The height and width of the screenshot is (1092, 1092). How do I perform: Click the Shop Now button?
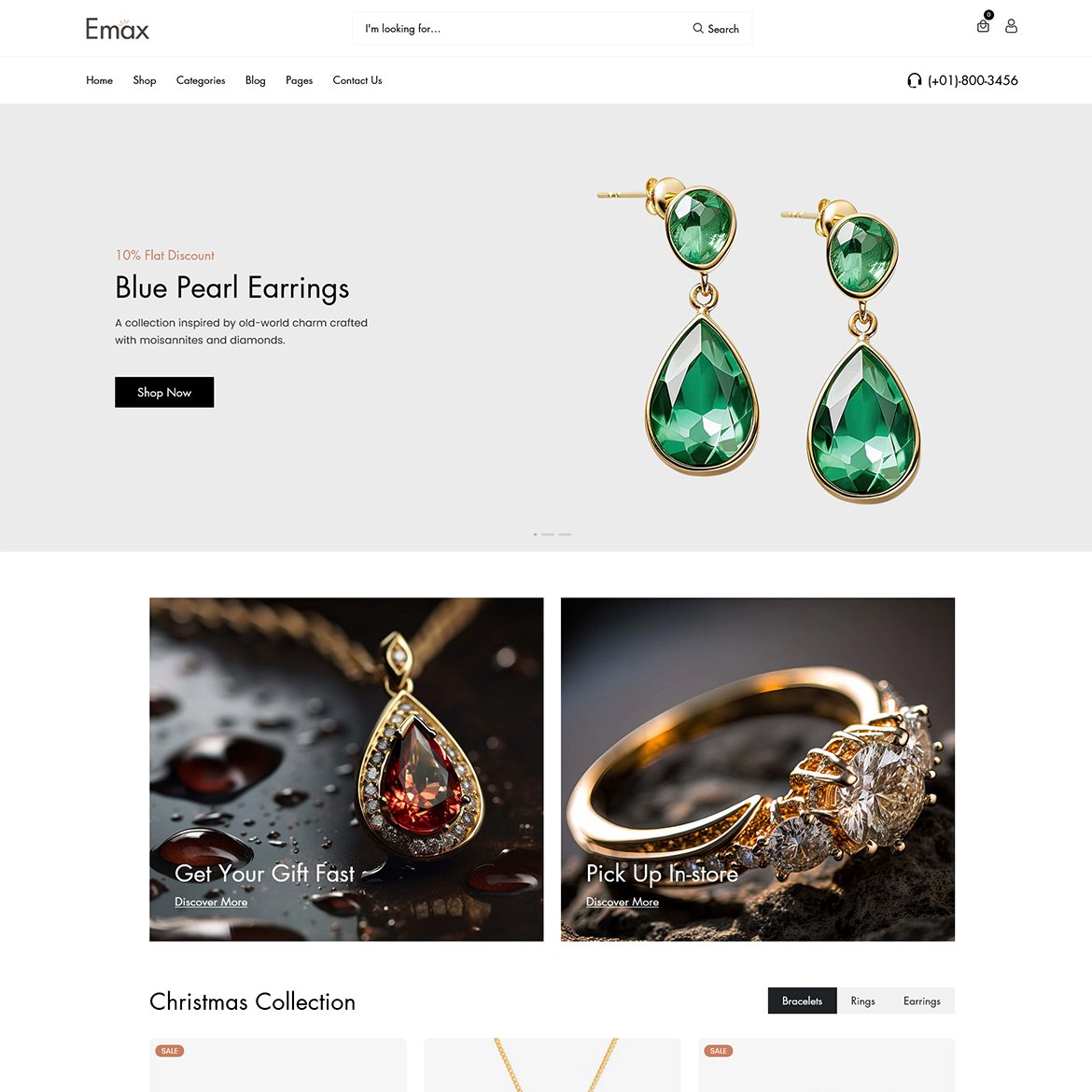164,392
